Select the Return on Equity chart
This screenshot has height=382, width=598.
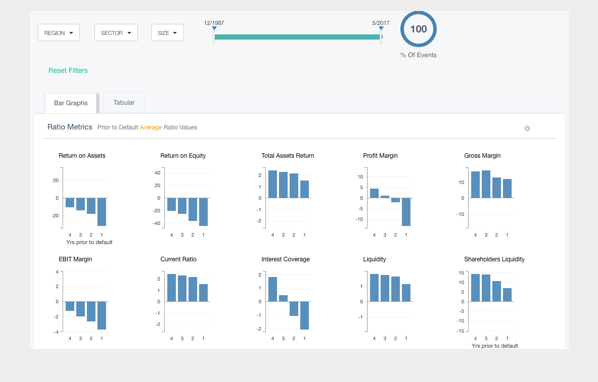tap(184, 195)
